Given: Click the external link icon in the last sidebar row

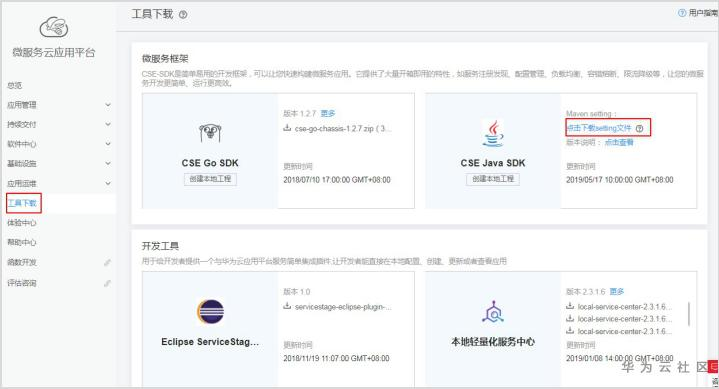Looking at the screenshot, I should (x=107, y=283).
